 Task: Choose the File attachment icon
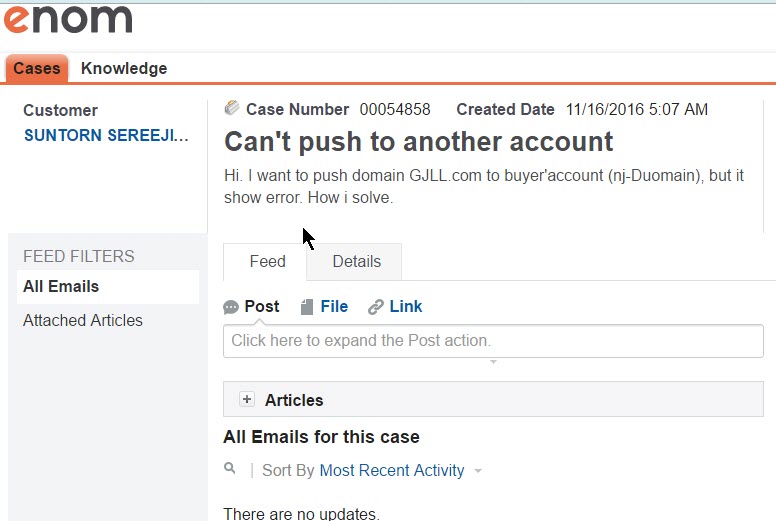(x=307, y=307)
